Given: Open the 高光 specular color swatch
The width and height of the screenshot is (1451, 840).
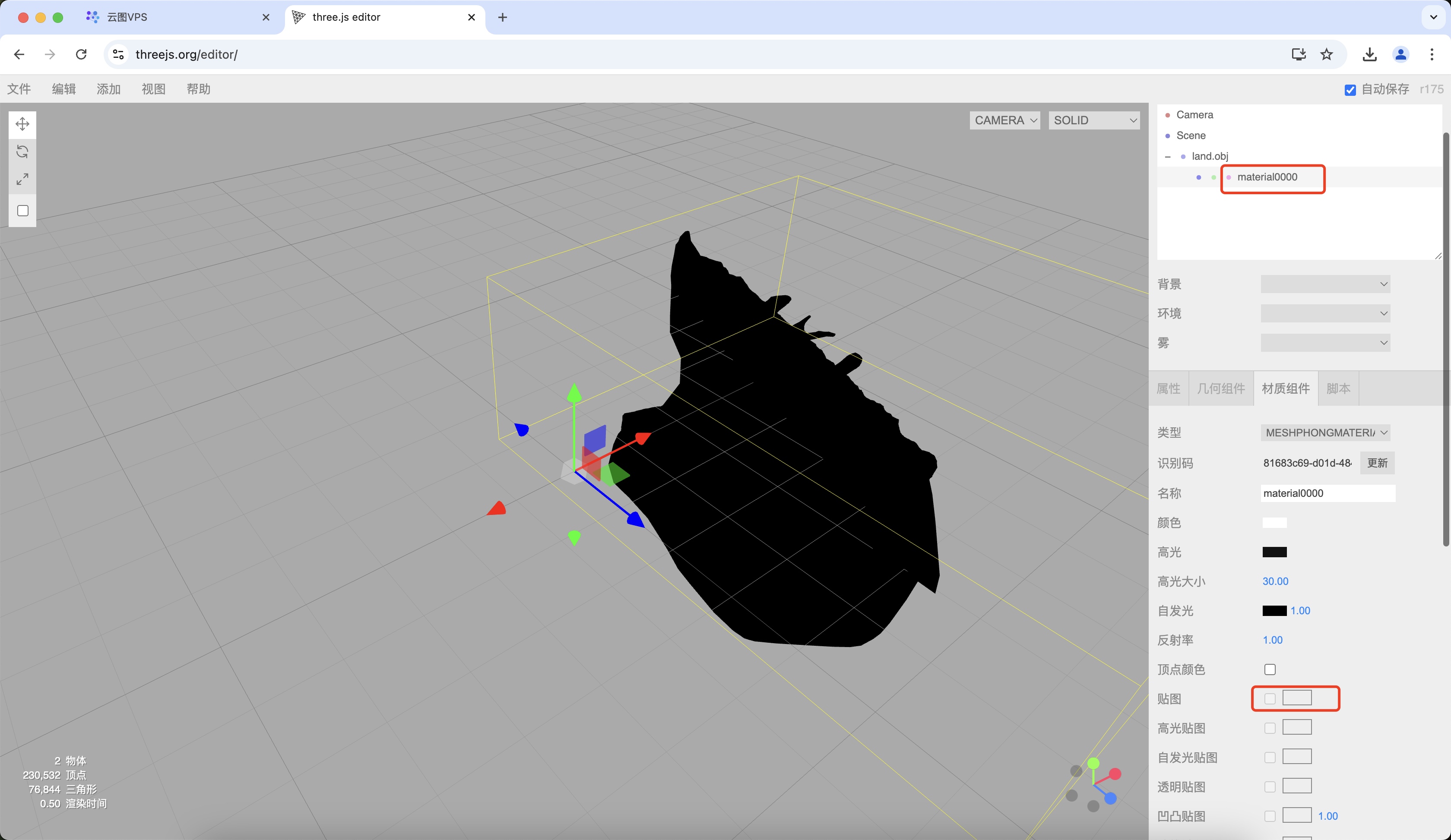Looking at the screenshot, I should click(x=1274, y=552).
